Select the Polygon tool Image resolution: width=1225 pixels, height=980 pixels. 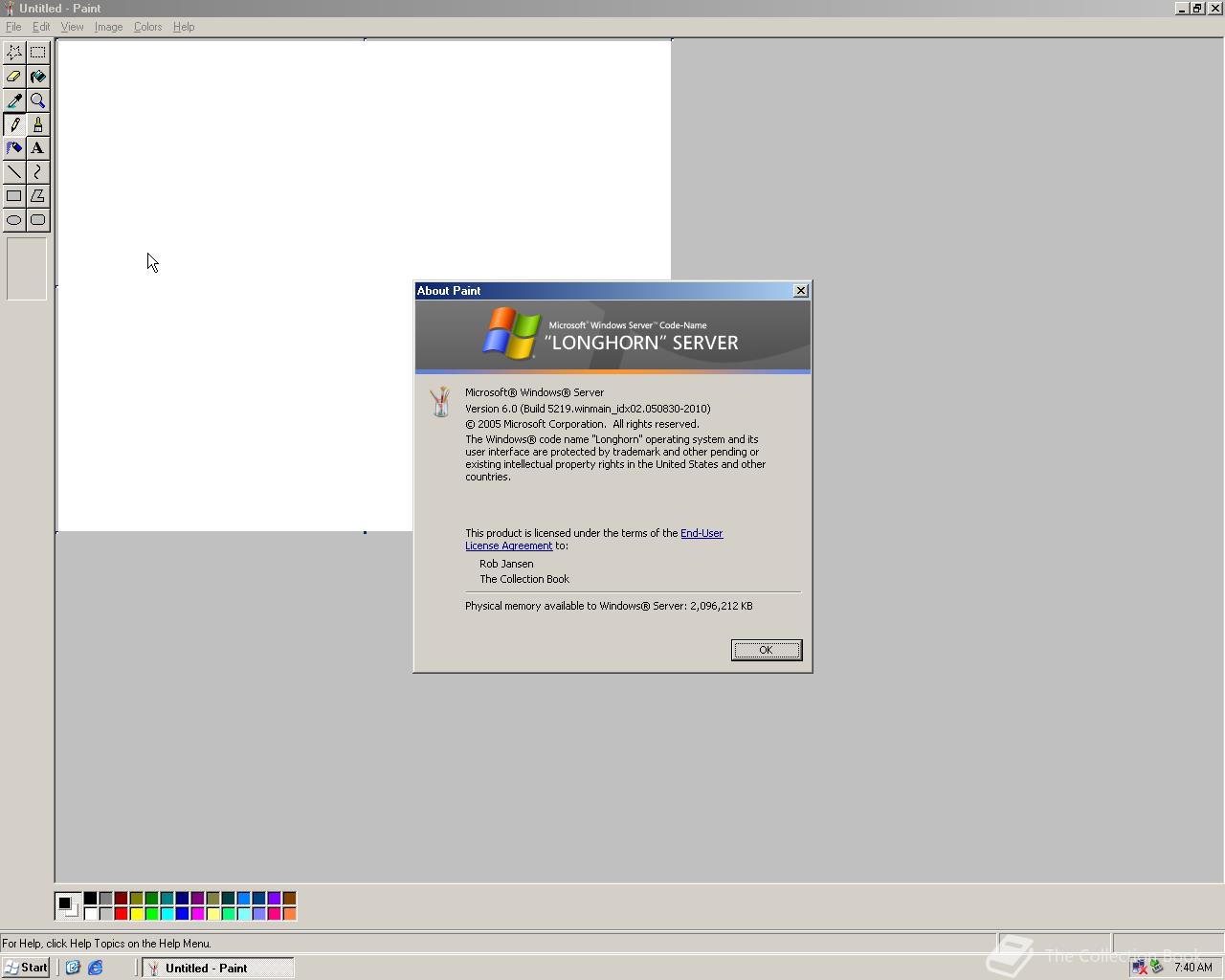point(37,196)
